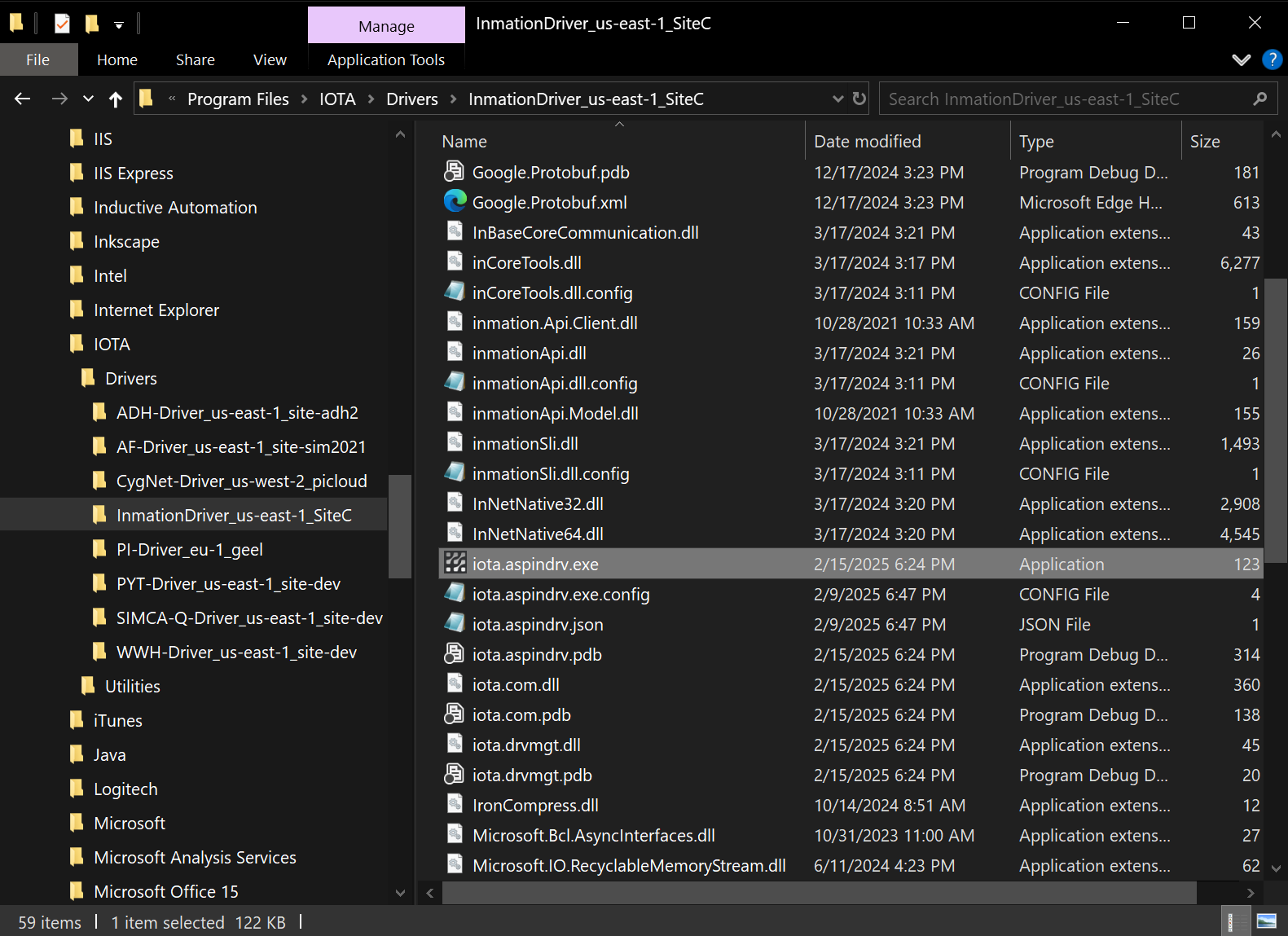Image resolution: width=1288 pixels, height=936 pixels.
Task: Click the iota.aspindrv.json file icon
Action: coord(455,623)
